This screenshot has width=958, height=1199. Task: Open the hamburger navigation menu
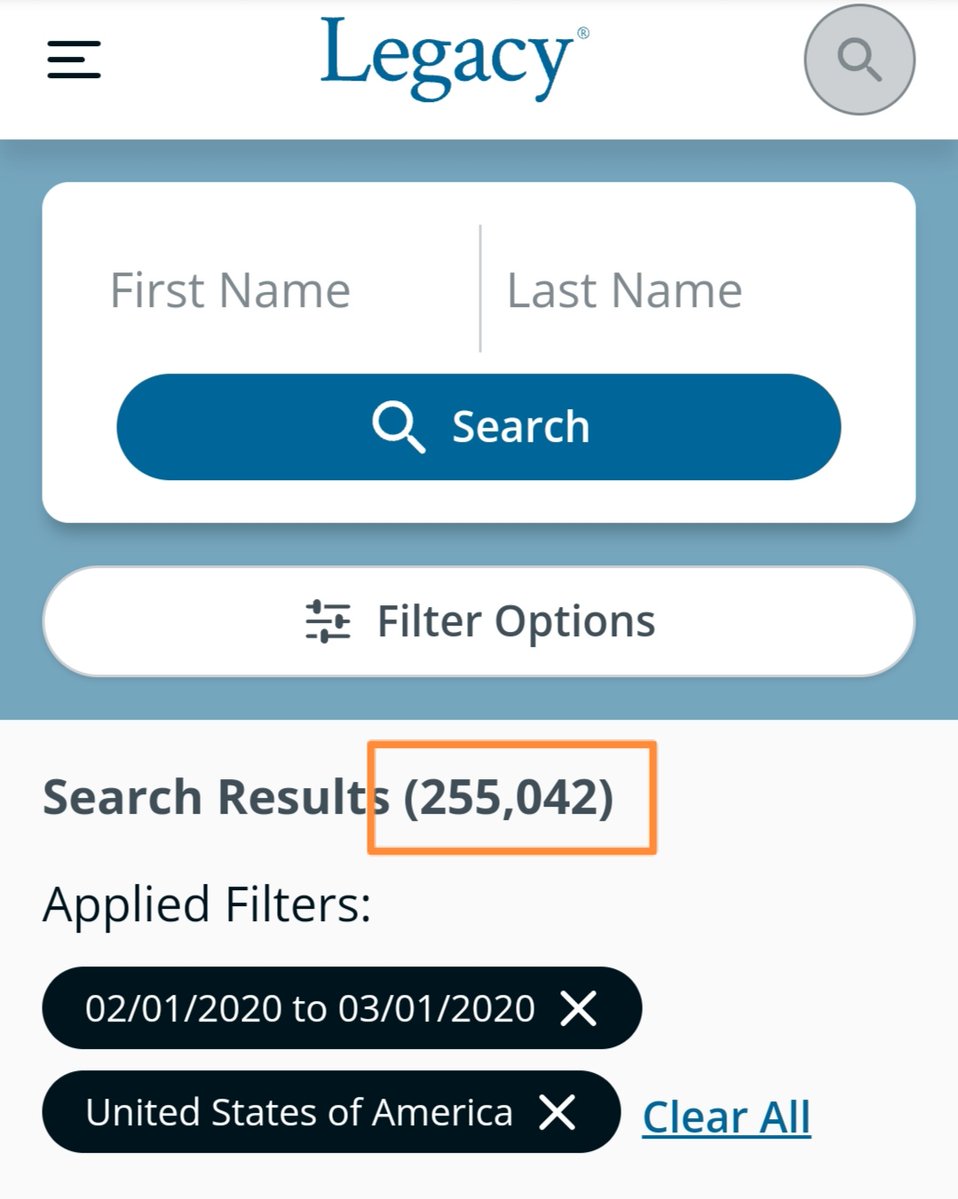pos(74,60)
